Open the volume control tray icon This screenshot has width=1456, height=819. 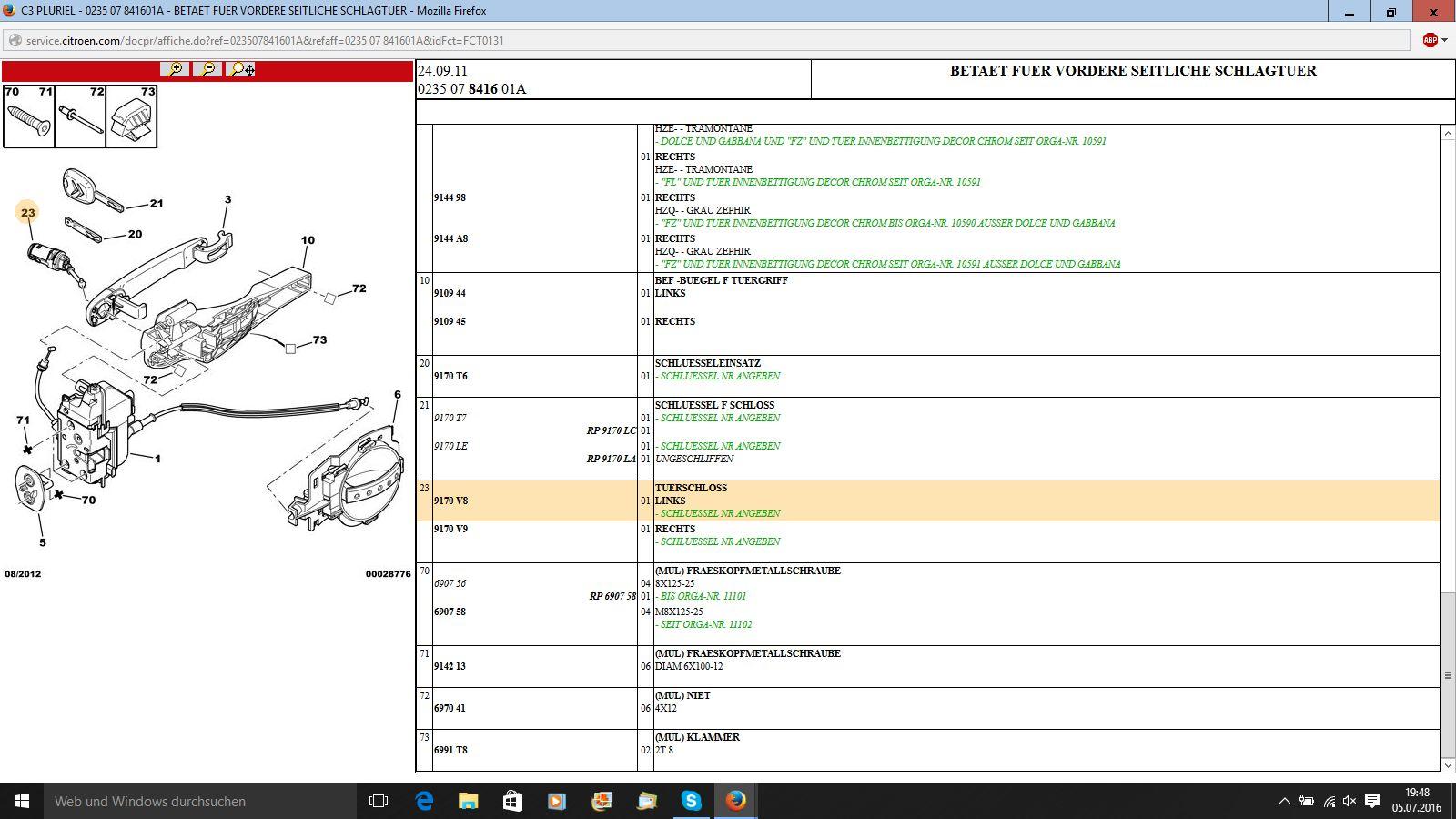[x=1350, y=801]
